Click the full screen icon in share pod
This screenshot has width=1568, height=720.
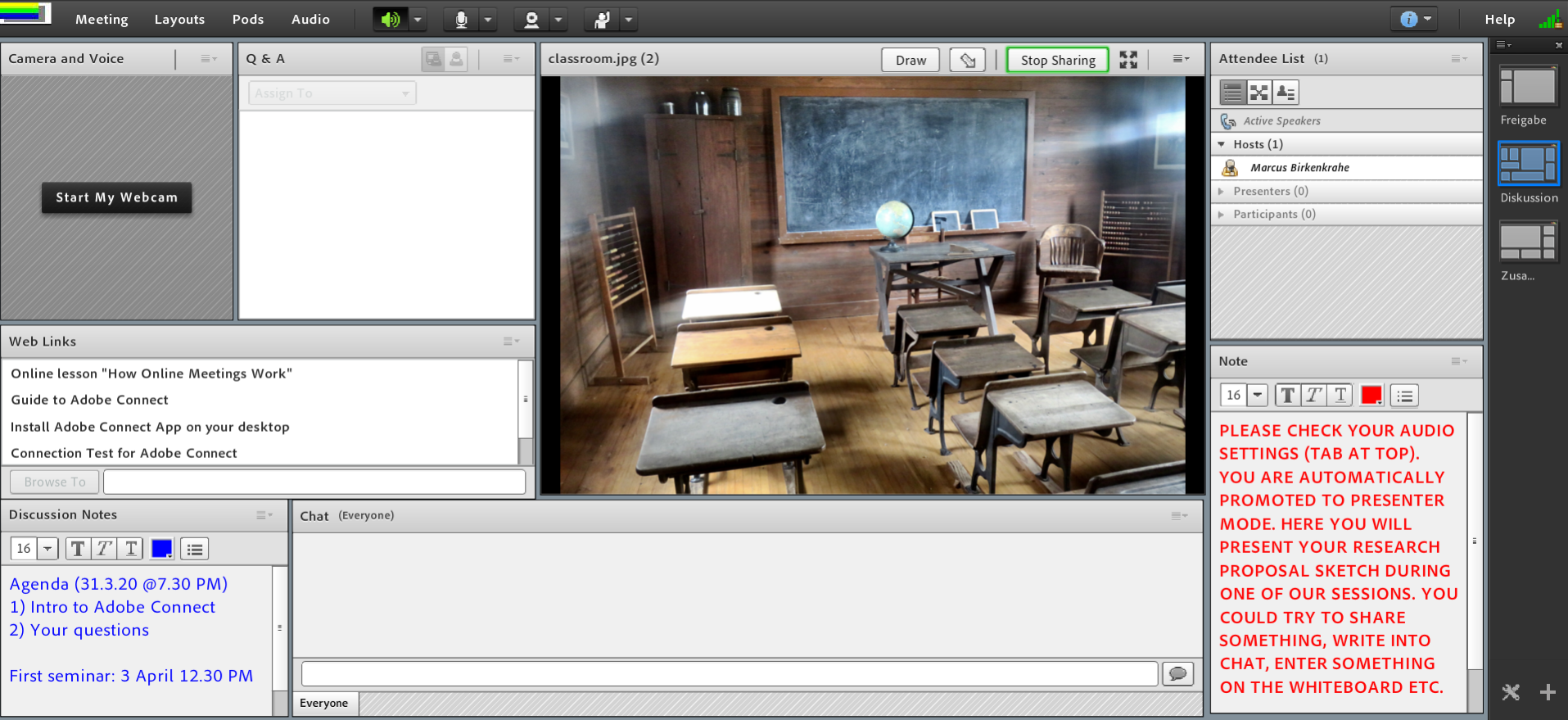(1128, 60)
